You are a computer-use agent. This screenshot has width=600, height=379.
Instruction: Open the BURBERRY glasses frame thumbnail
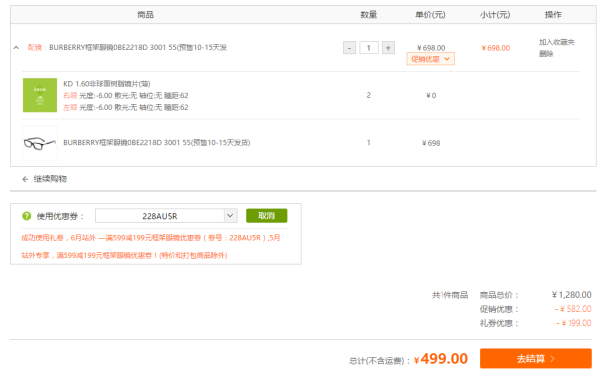pyautogui.click(x=40, y=143)
